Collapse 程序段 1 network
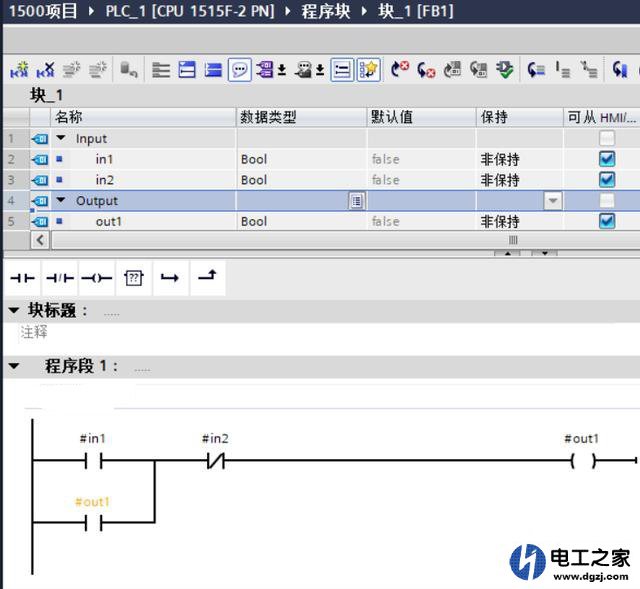The height and width of the screenshot is (589, 640). [14, 366]
